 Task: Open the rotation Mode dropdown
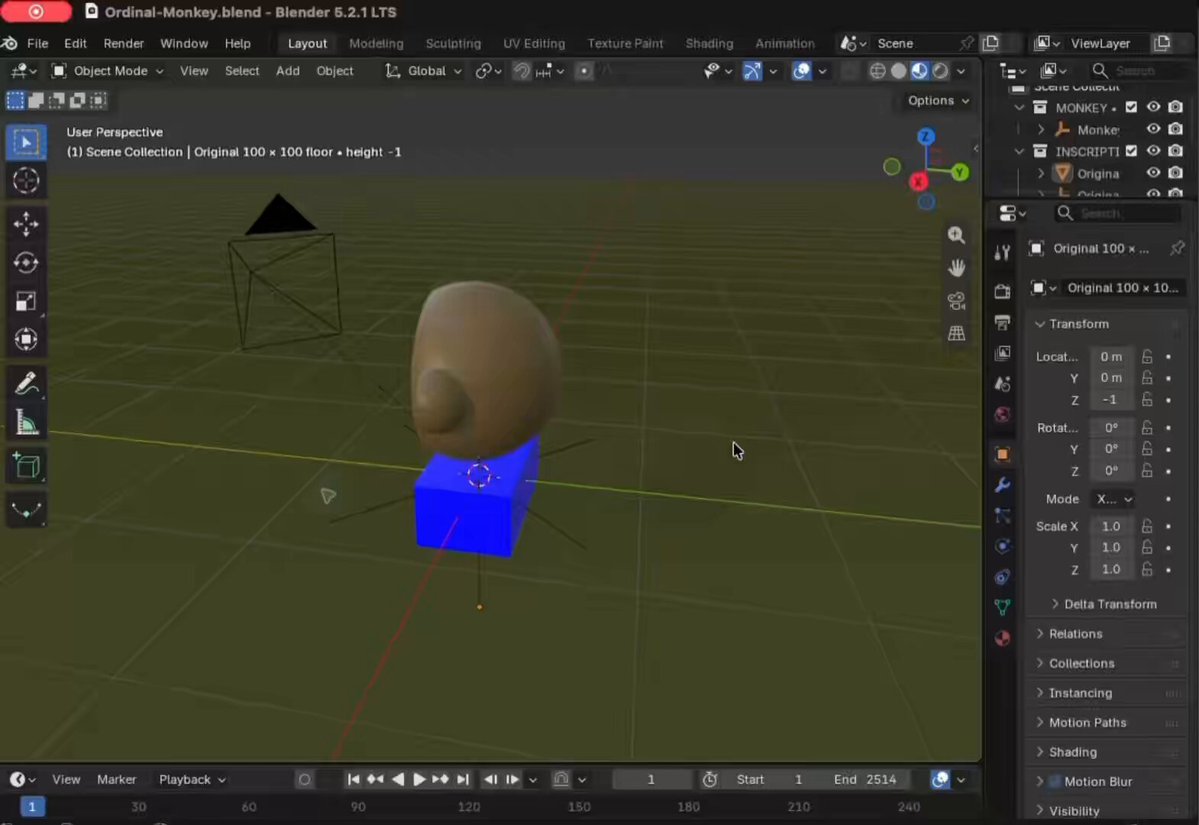[x=1113, y=499]
